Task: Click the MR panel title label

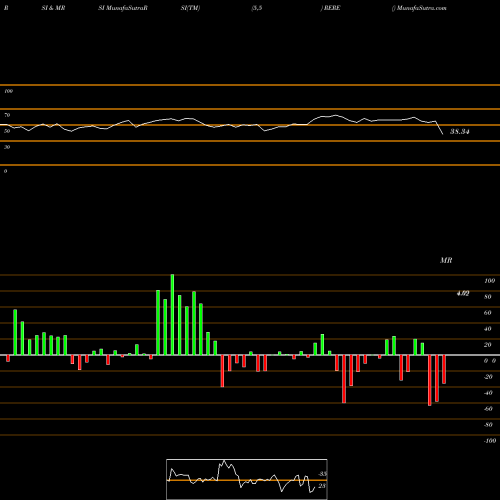Action: (x=446, y=260)
